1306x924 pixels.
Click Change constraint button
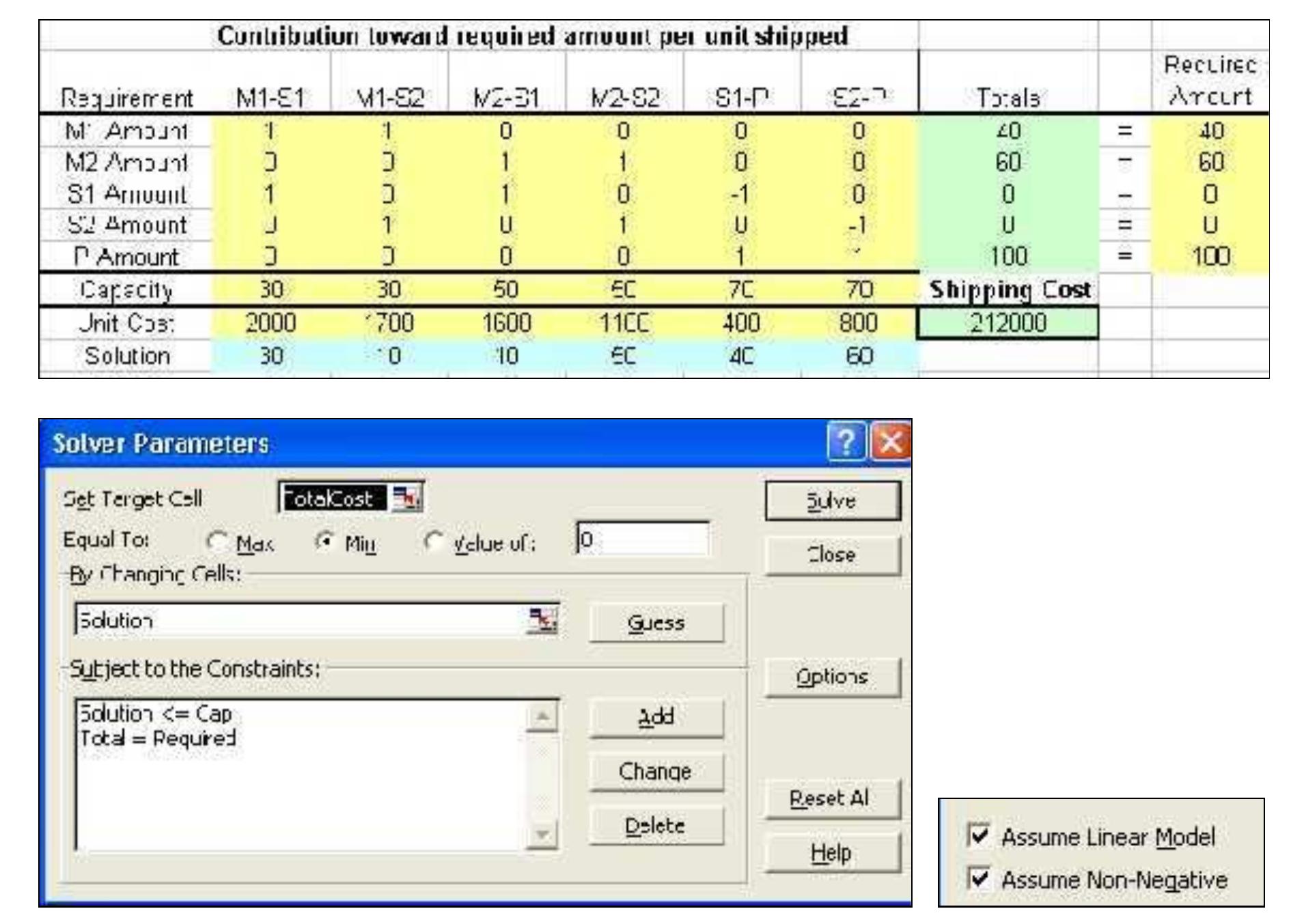(656, 772)
